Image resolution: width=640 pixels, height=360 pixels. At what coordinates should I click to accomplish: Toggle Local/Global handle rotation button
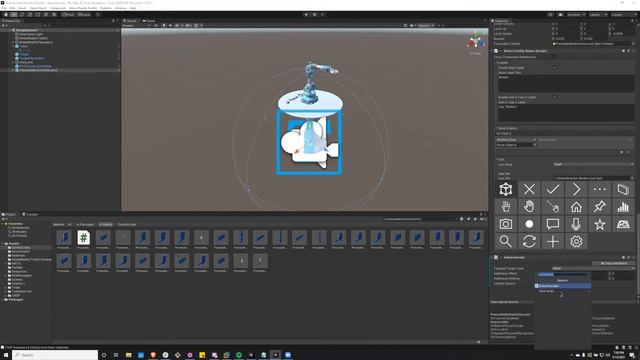(84, 15)
